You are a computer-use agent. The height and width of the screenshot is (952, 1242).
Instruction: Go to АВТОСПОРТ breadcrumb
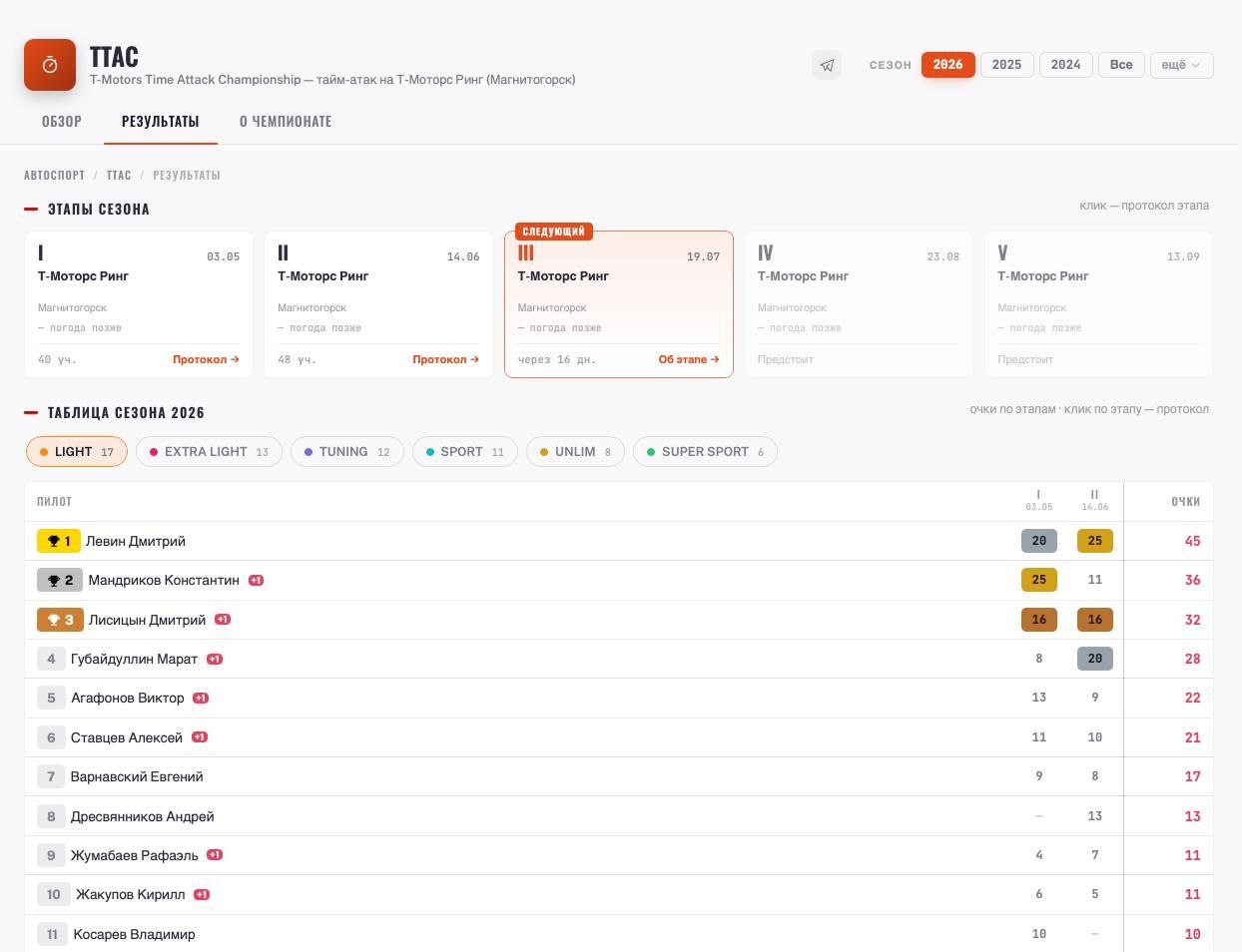(x=54, y=176)
